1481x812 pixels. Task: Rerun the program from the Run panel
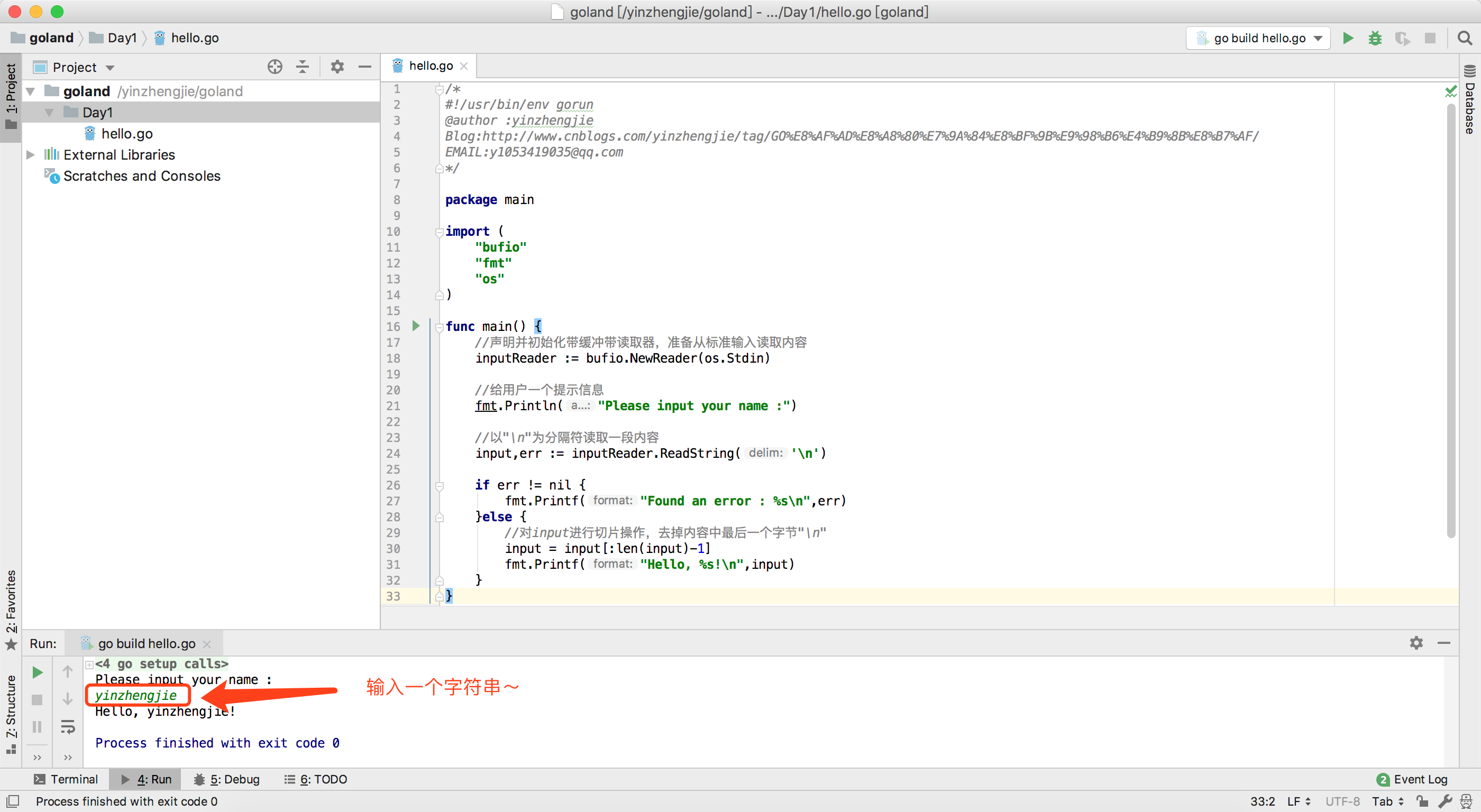(38, 672)
